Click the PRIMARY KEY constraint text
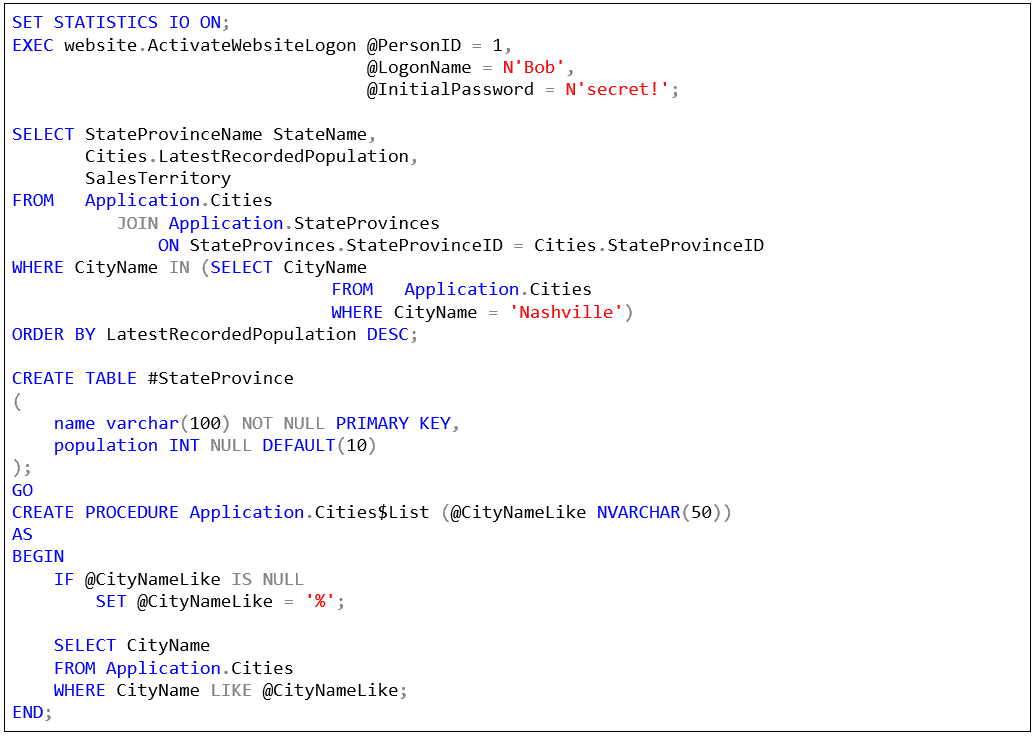 click(x=393, y=423)
